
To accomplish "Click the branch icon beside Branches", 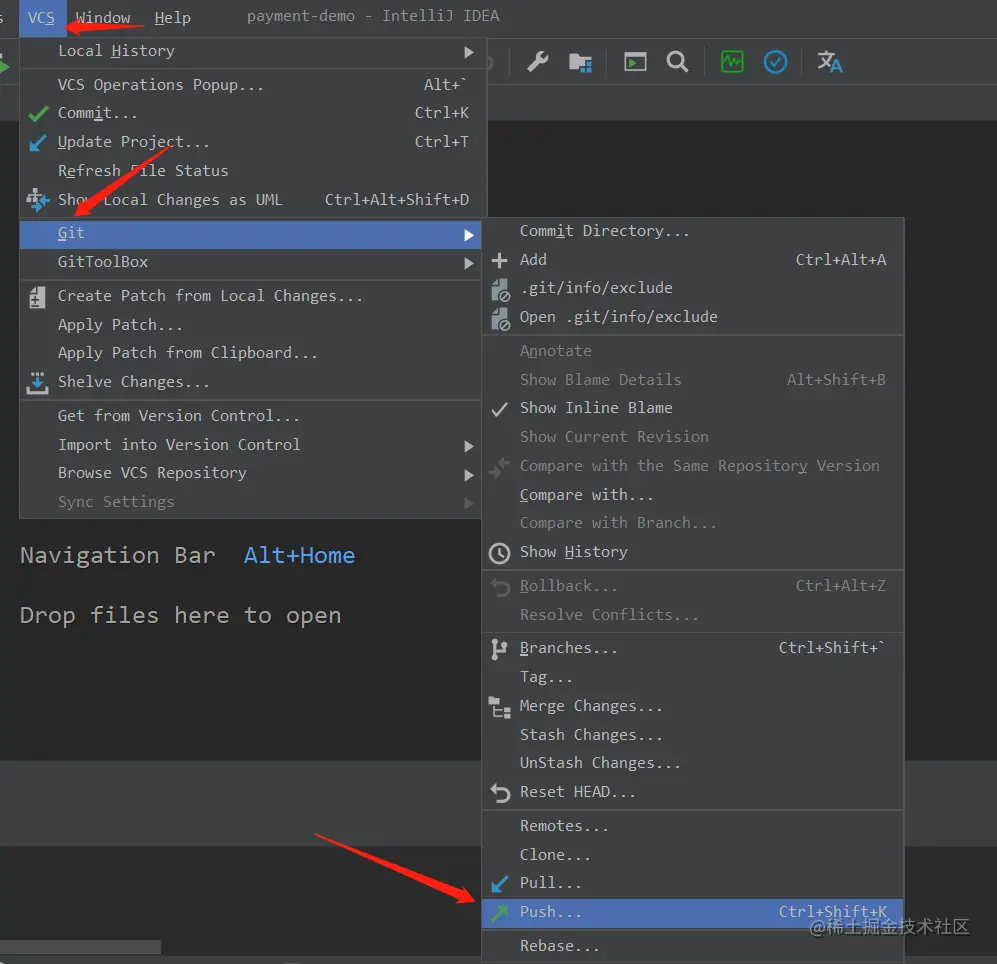I will pos(499,649).
